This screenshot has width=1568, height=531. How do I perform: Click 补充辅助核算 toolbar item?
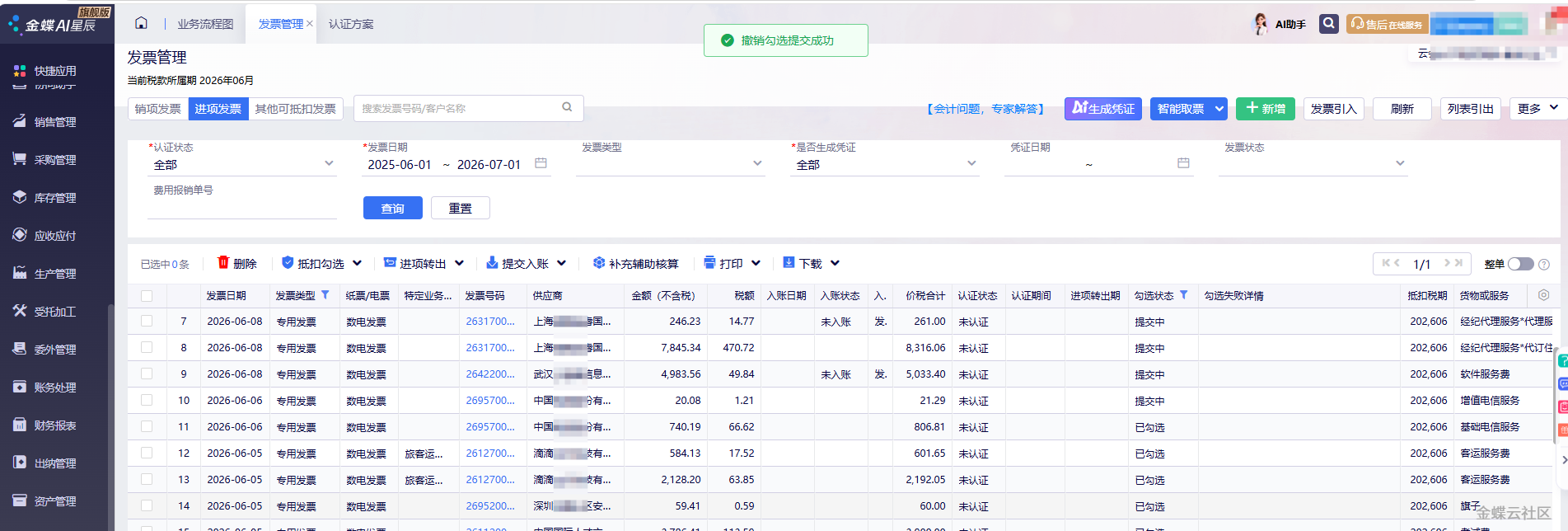(635, 263)
